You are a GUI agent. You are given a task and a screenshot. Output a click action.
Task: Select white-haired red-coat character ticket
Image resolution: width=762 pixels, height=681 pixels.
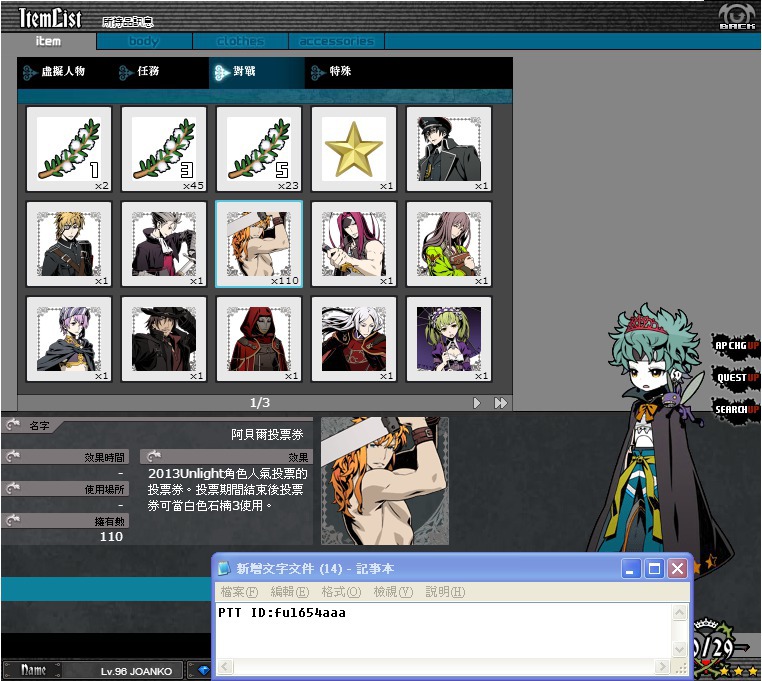tap(354, 339)
